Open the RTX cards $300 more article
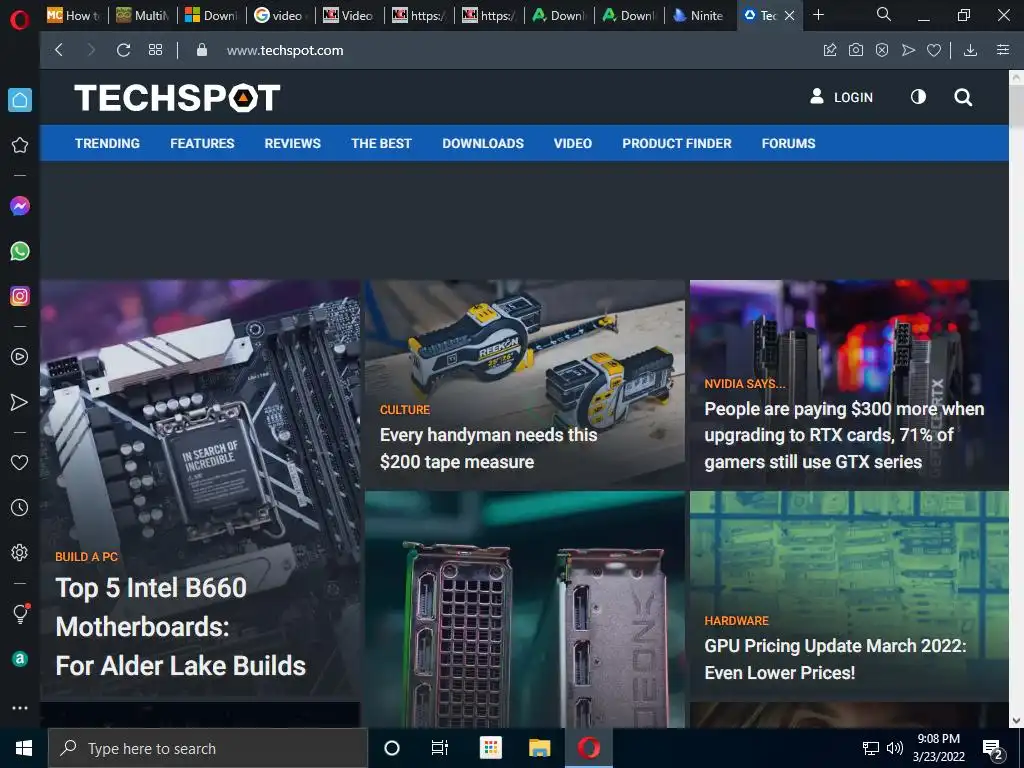 click(844, 436)
